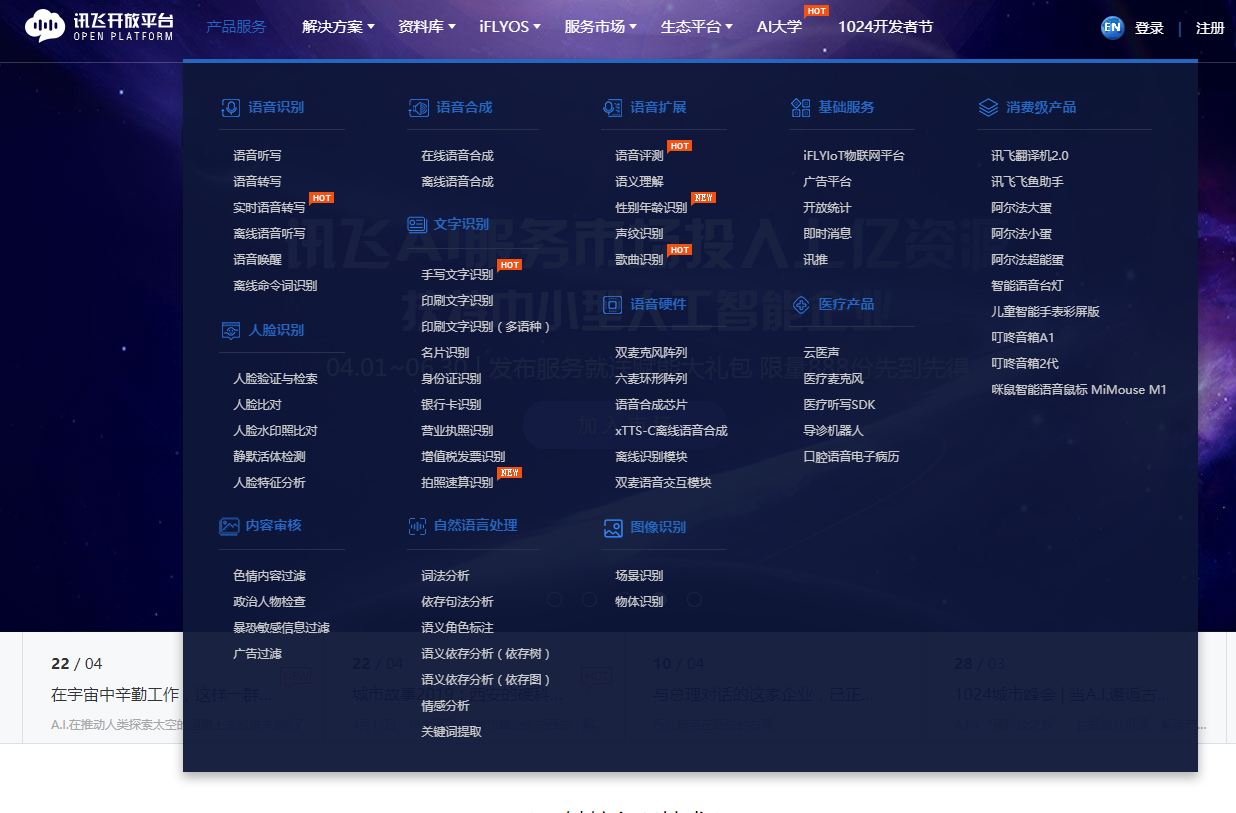This screenshot has height=813, width=1236.
Task: Click the iFLYTEK Open Platform logo
Action: coord(99,26)
